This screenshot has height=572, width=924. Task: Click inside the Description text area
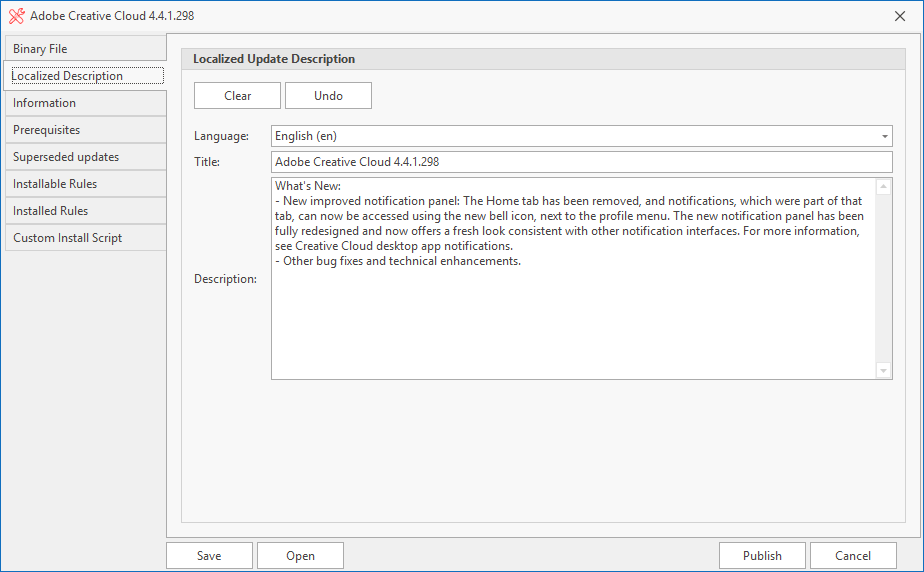(x=573, y=279)
